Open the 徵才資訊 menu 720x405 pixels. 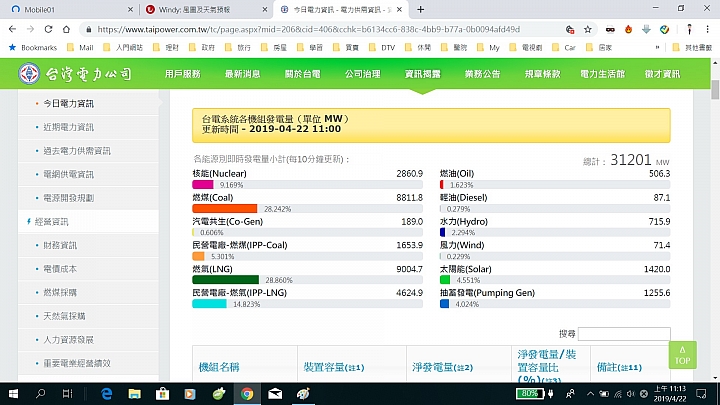coord(662,74)
